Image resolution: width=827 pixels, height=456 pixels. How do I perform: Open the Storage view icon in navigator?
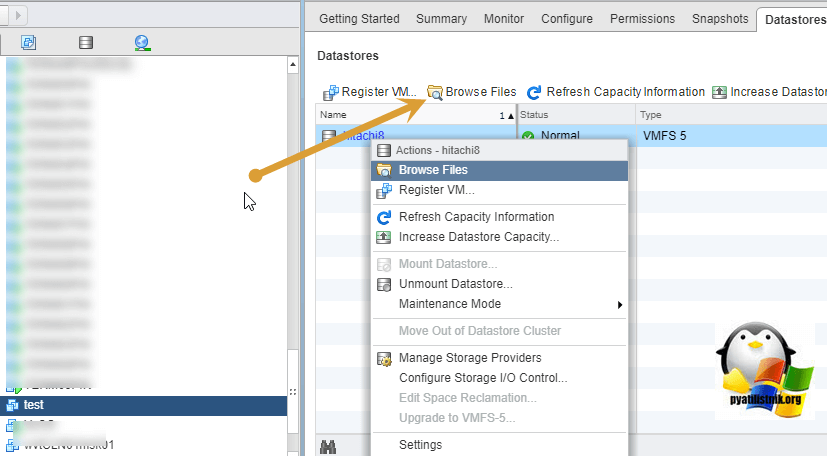point(87,42)
